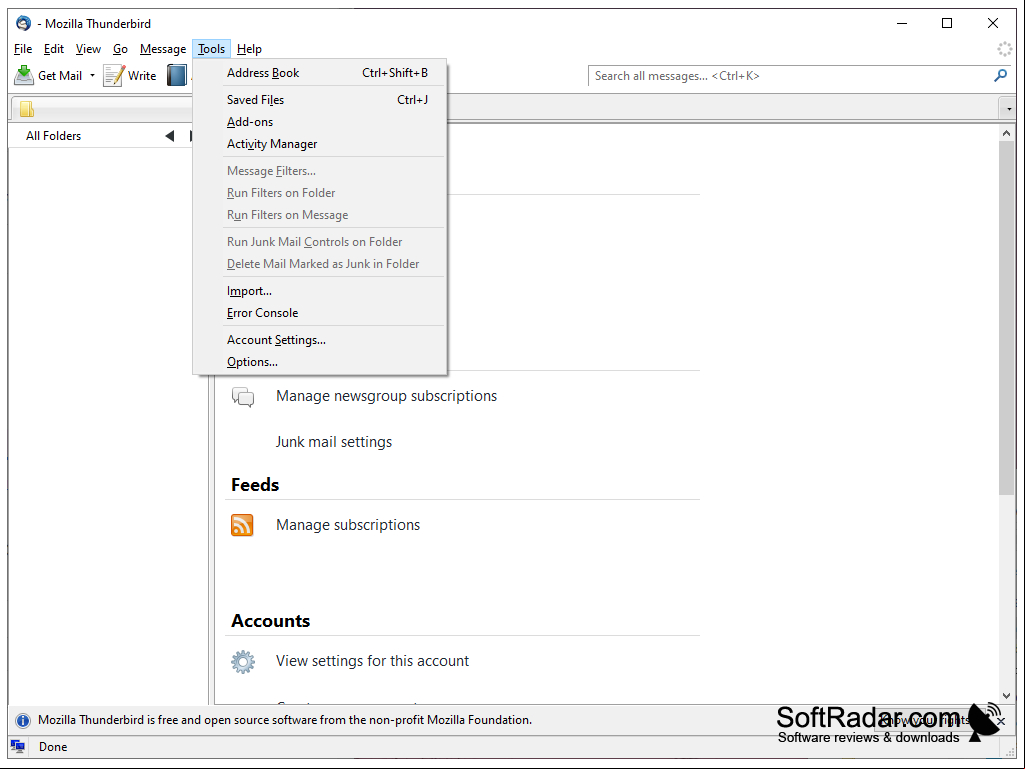Click the online status icon beside Done
This screenshot has height=769, width=1025.
18,746
